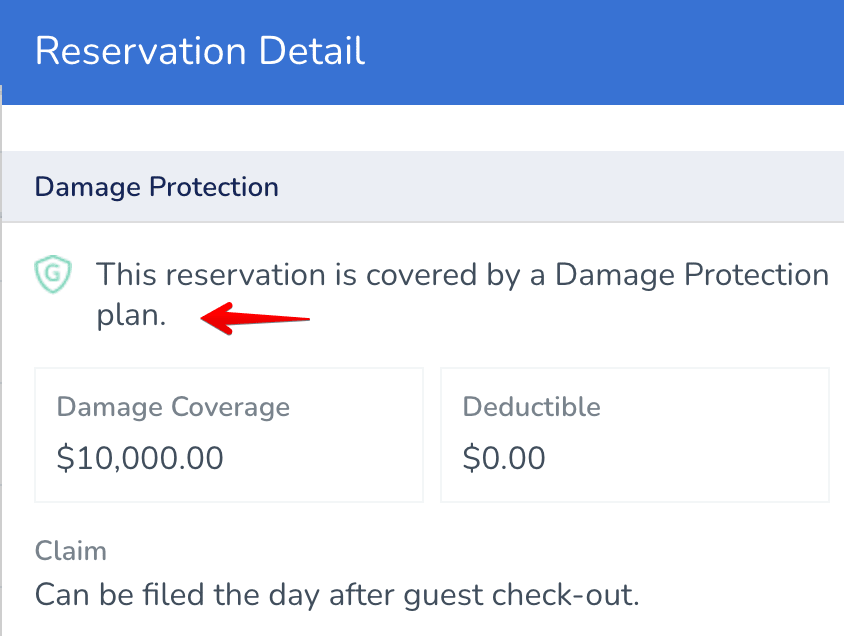
Task: Click the white gap below the header
Action: (x=423, y=128)
